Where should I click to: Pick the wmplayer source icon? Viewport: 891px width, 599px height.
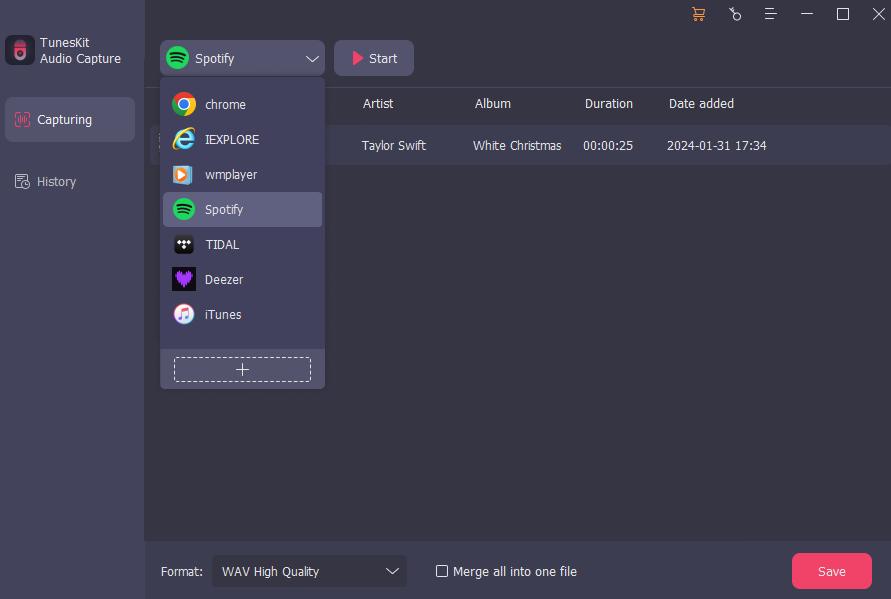(184, 174)
